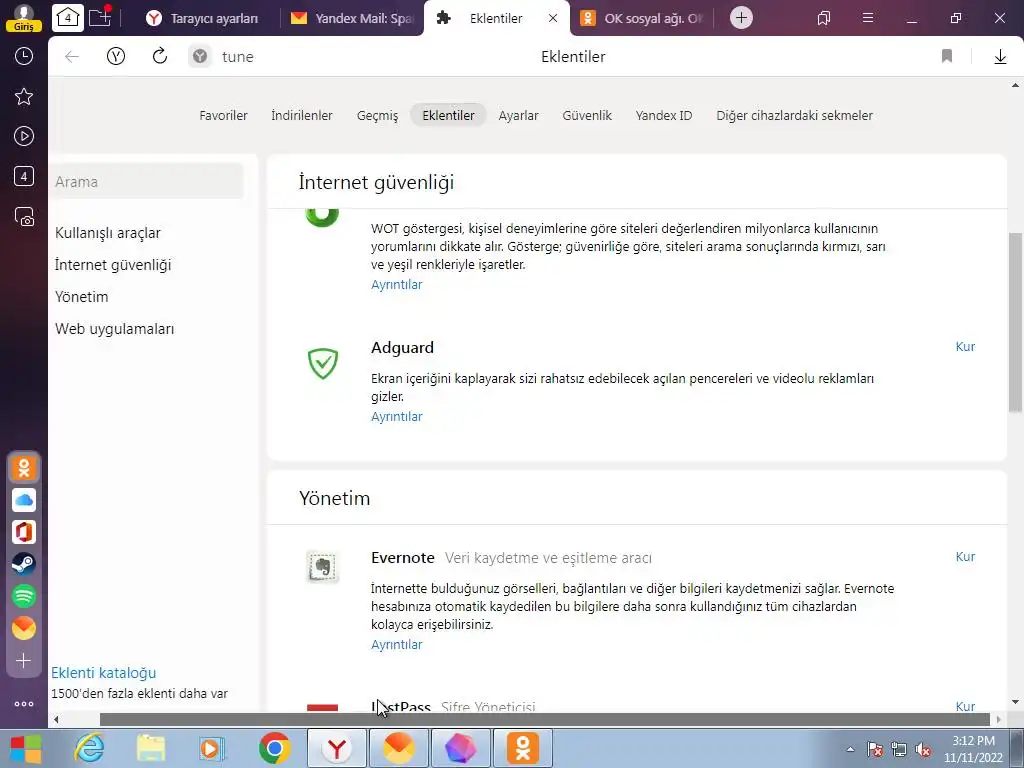Viewport: 1024px width, 768px height.
Task: Open the tab collections icon in title bar
Action: 824,18
